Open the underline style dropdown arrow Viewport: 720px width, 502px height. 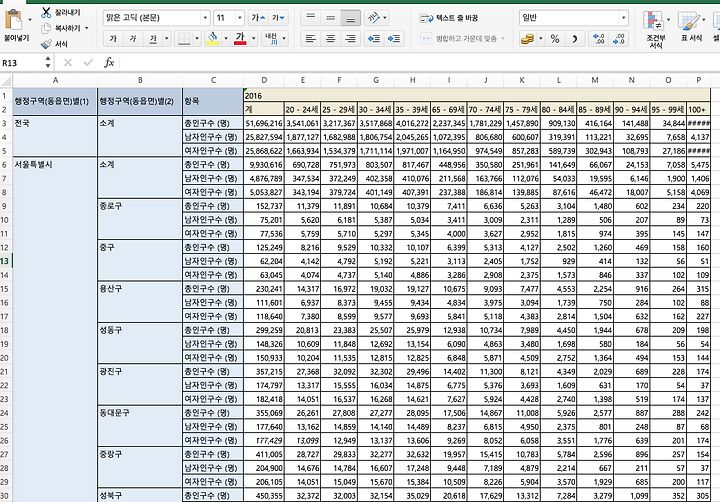tap(167, 39)
